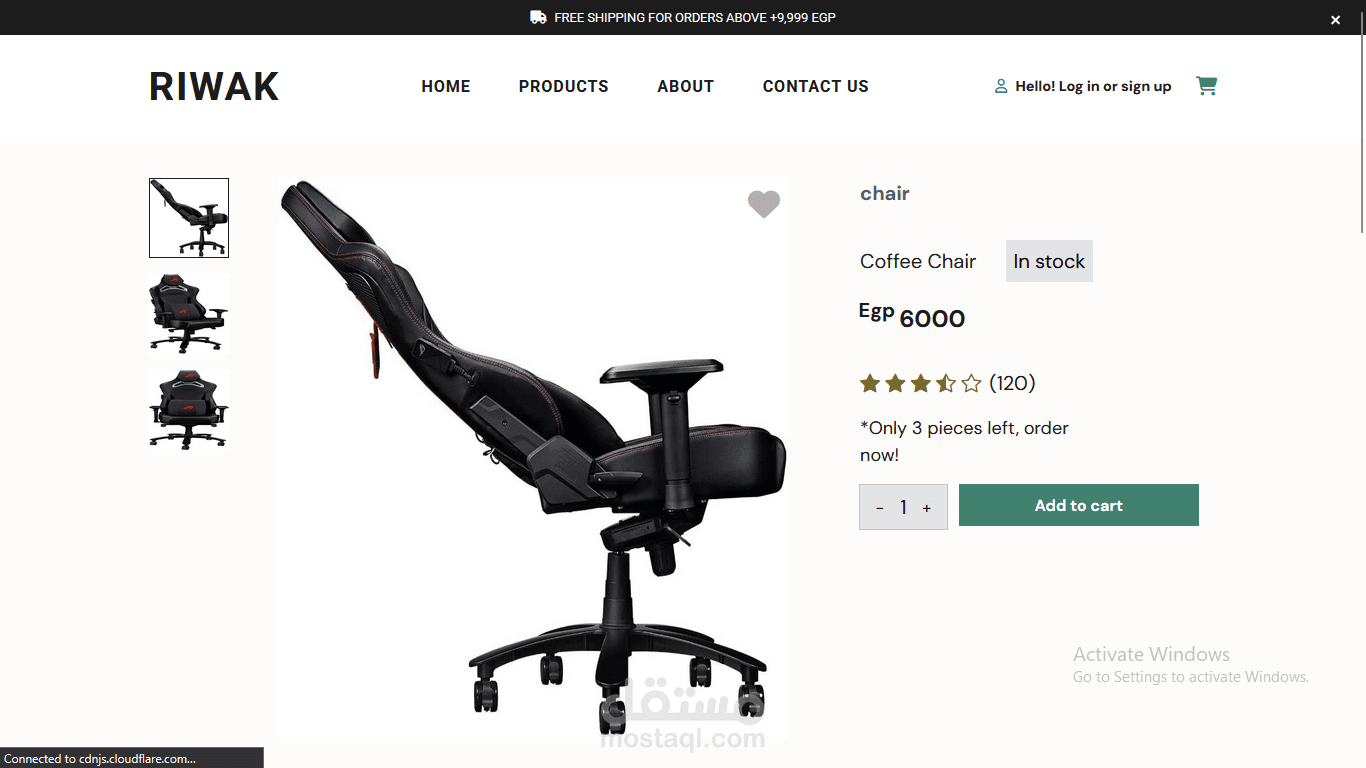Click the RIWAK logo
The width and height of the screenshot is (1366, 768).
[214, 87]
